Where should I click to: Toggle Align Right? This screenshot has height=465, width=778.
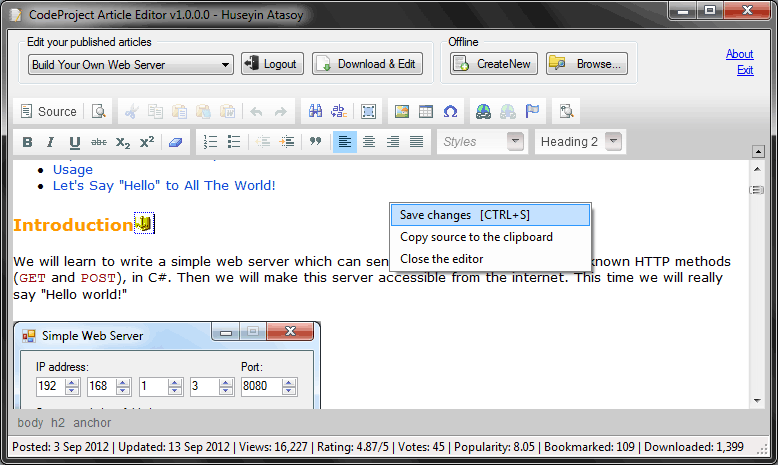tap(393, 142)
